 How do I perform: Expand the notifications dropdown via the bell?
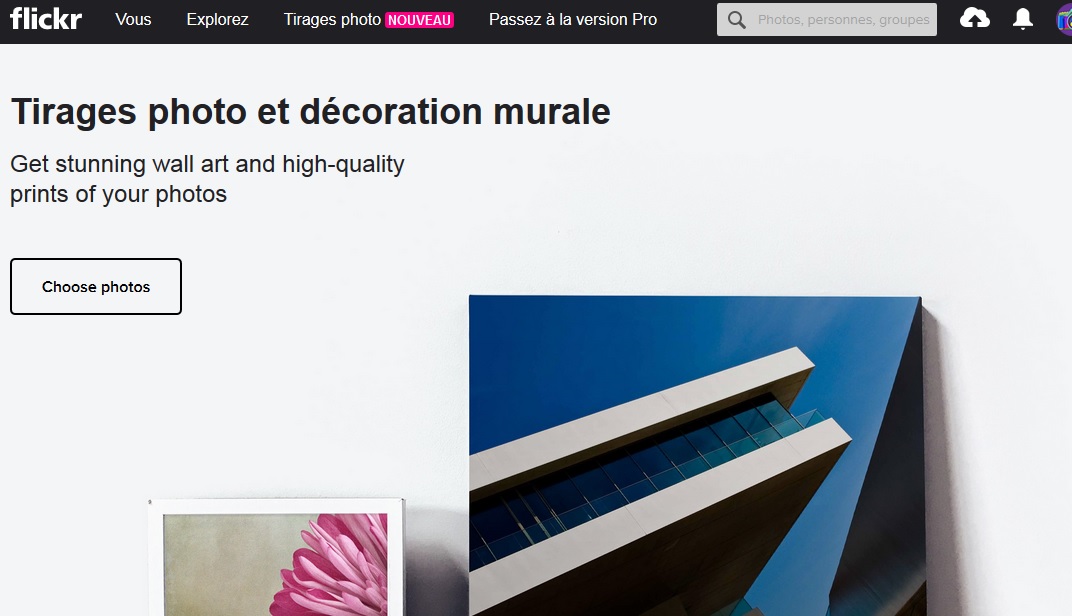tap(1022, 19)
